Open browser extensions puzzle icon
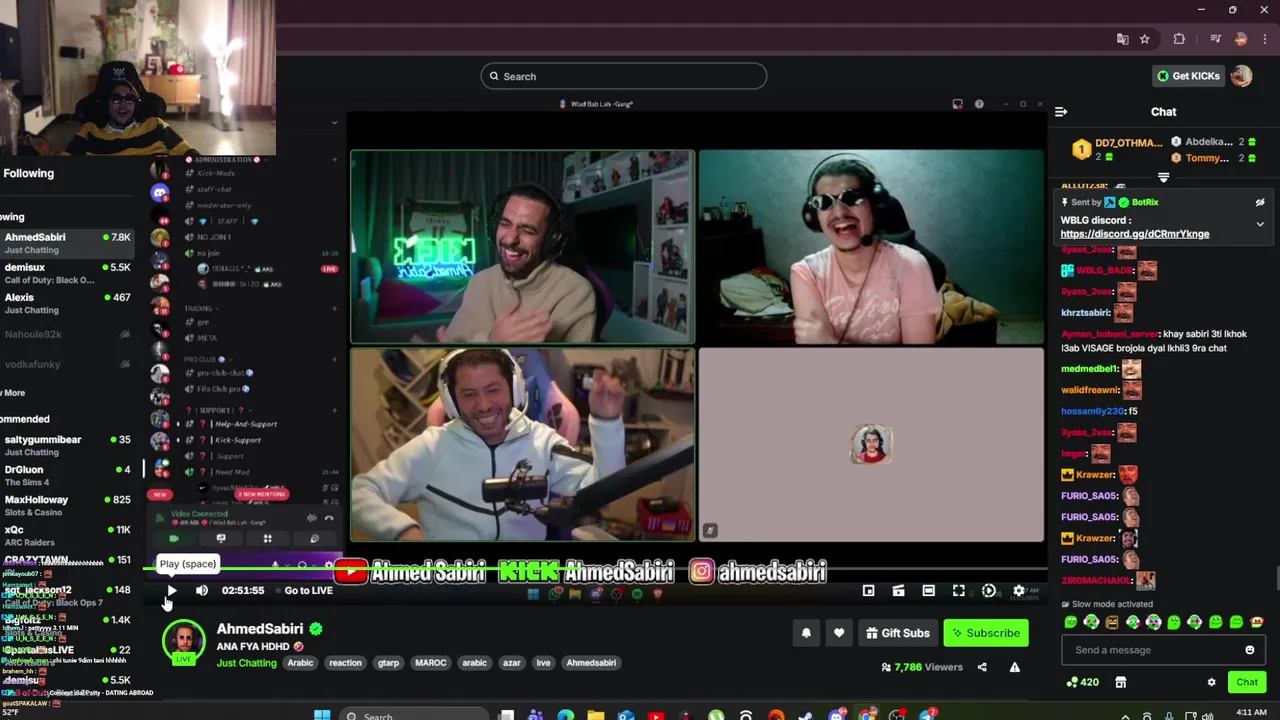 click(1179, 39)
